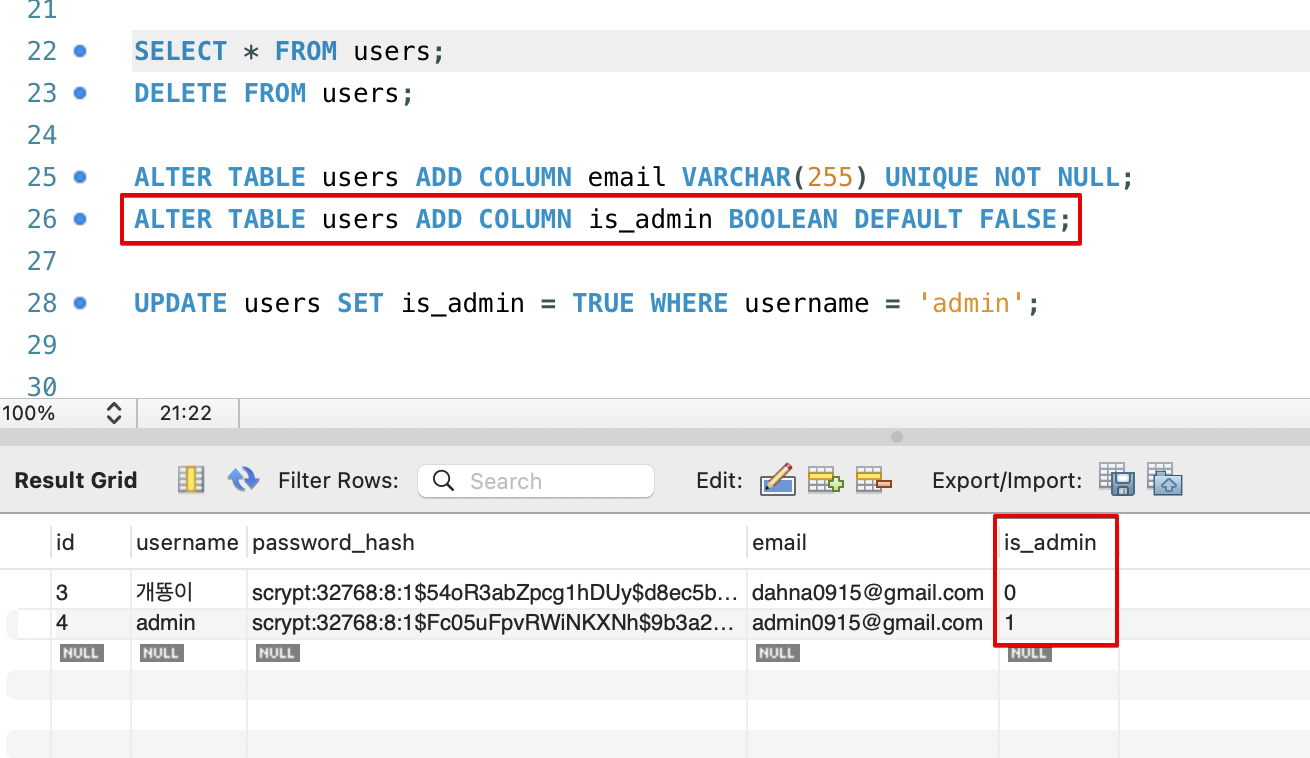Click the cursor position 21:22 indicator
Screen dimensions: 1310x758
tap(186, 413)
